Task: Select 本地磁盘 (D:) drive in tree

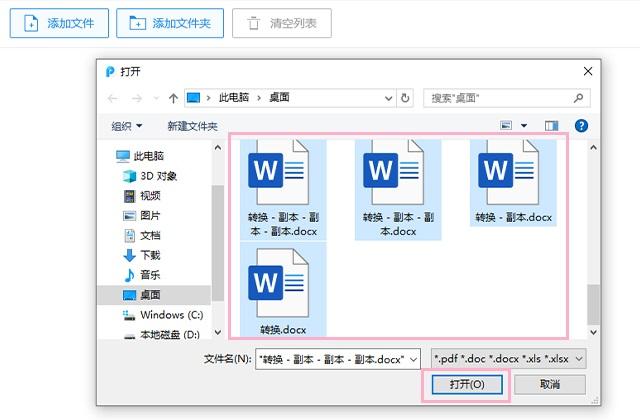Action: [161, 335]
